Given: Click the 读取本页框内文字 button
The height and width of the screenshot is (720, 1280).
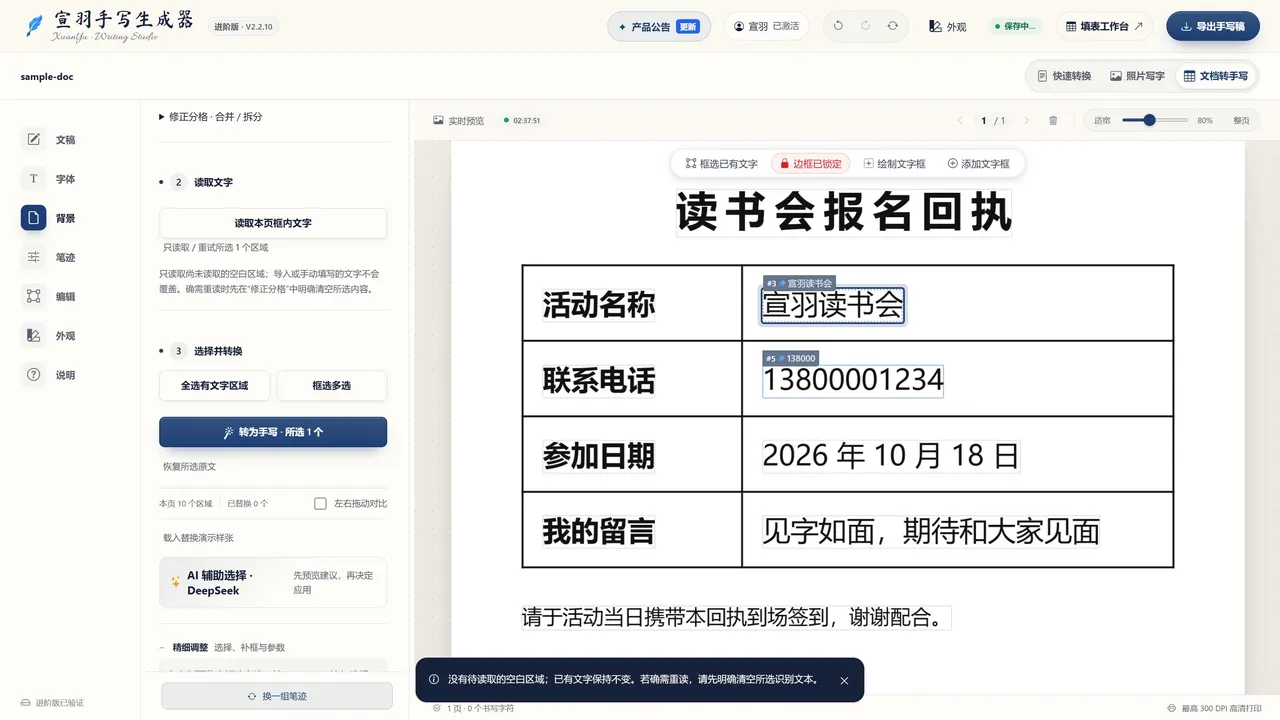Looking at the screenshot, I should pos(273,223).
